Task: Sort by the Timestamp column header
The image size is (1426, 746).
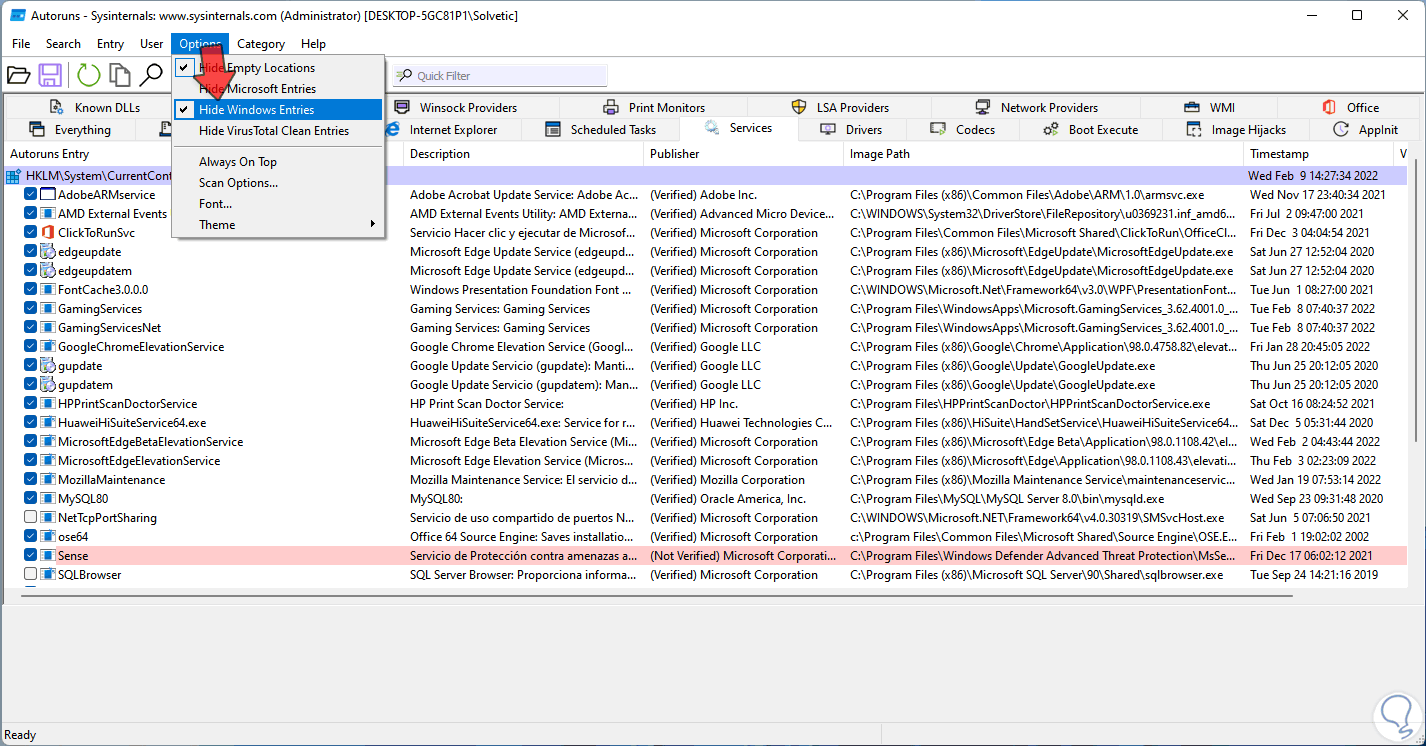Action: pyautogui.click(x=1319, y=154)
